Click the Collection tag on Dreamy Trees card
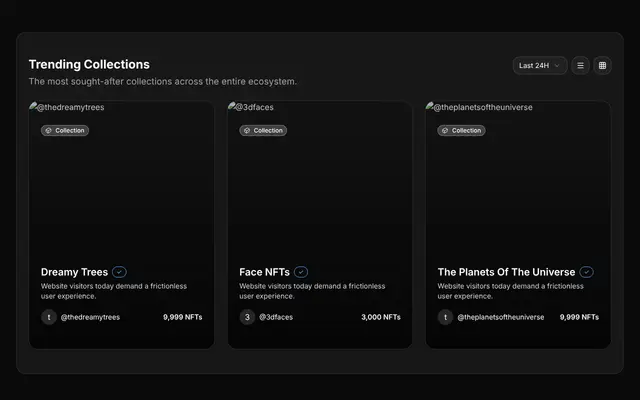640x400 pixels. [x=65, y=131]
